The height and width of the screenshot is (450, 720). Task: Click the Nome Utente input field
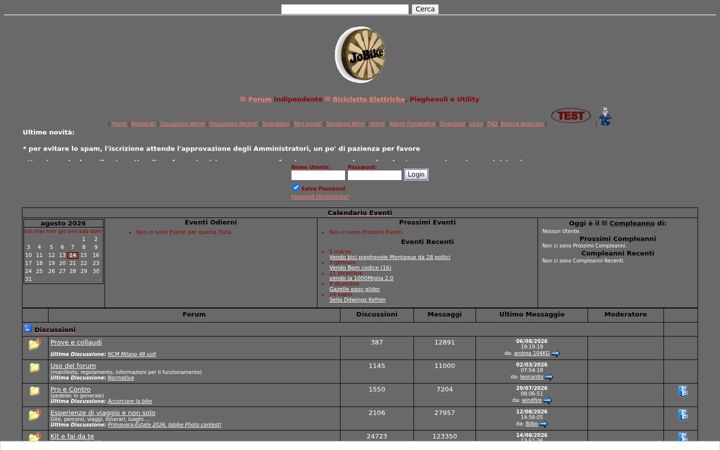tap(318, 175)
